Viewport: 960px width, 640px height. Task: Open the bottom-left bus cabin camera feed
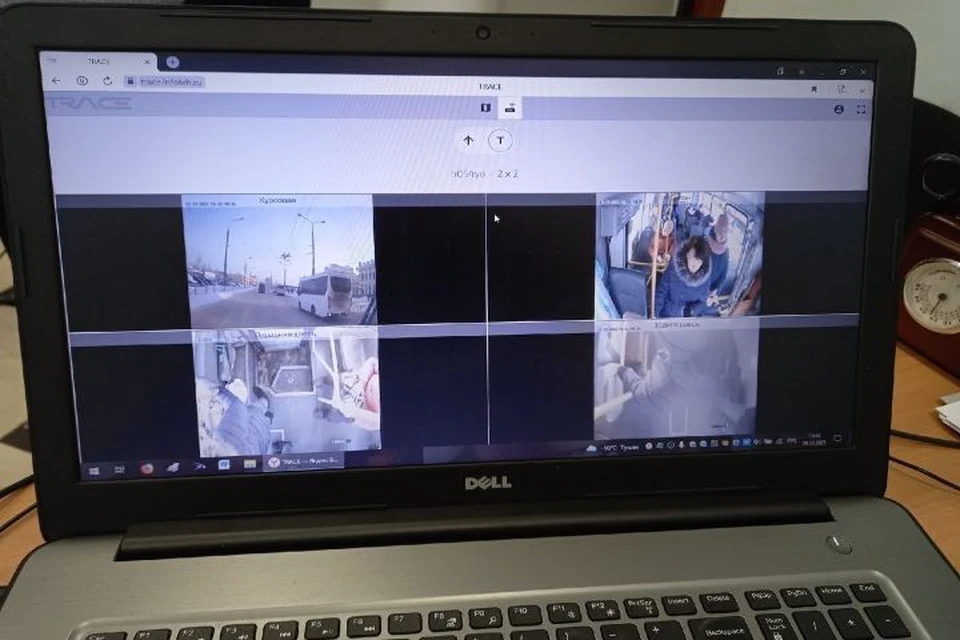(287, 391)
